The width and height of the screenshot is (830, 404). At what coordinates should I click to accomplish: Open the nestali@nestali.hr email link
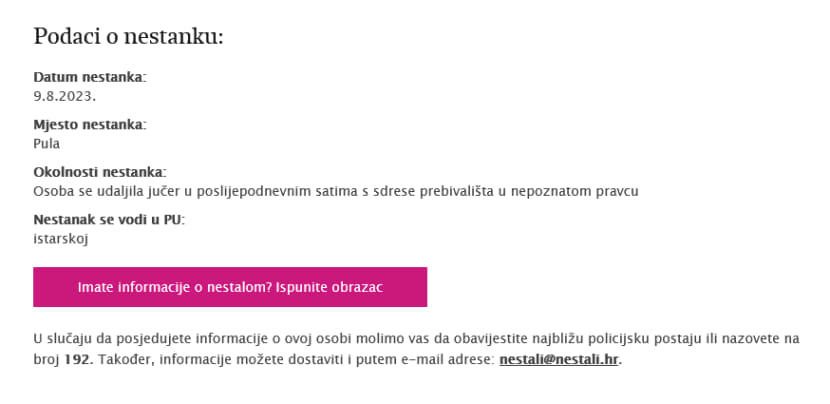click(x=558, y=360)
